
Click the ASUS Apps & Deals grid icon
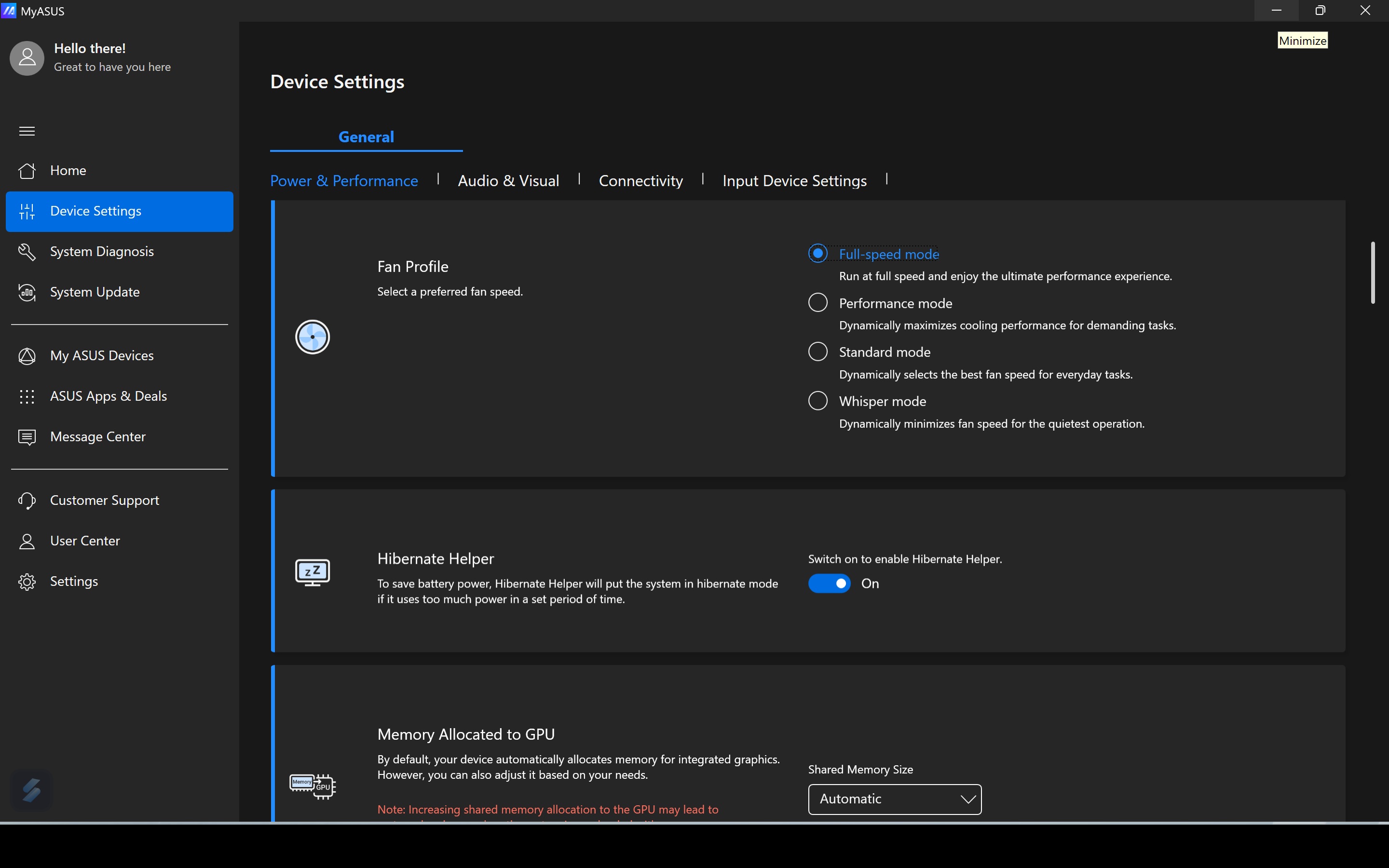point(27,396)
